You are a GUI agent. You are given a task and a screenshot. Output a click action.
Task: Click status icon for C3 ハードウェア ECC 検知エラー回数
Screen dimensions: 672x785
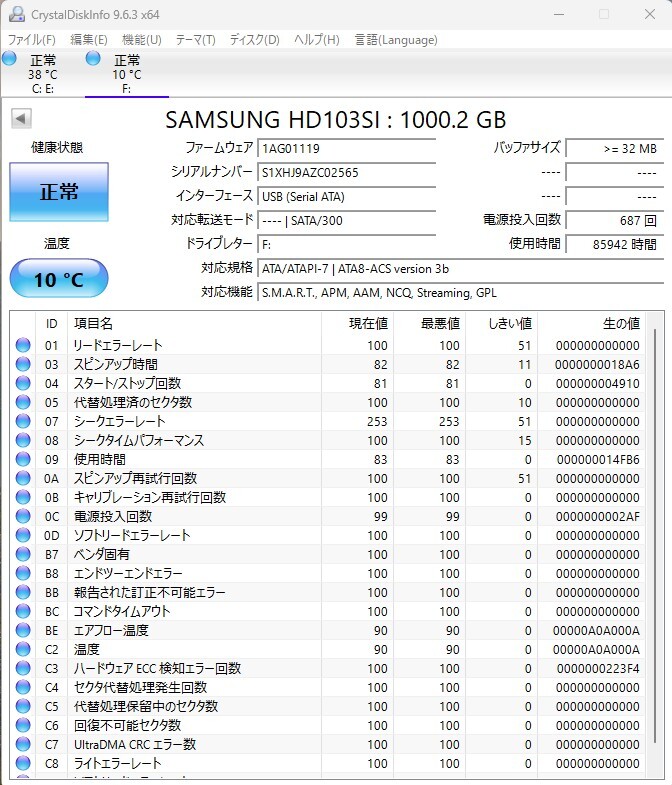pyautogui.click(x=23, y=668)
